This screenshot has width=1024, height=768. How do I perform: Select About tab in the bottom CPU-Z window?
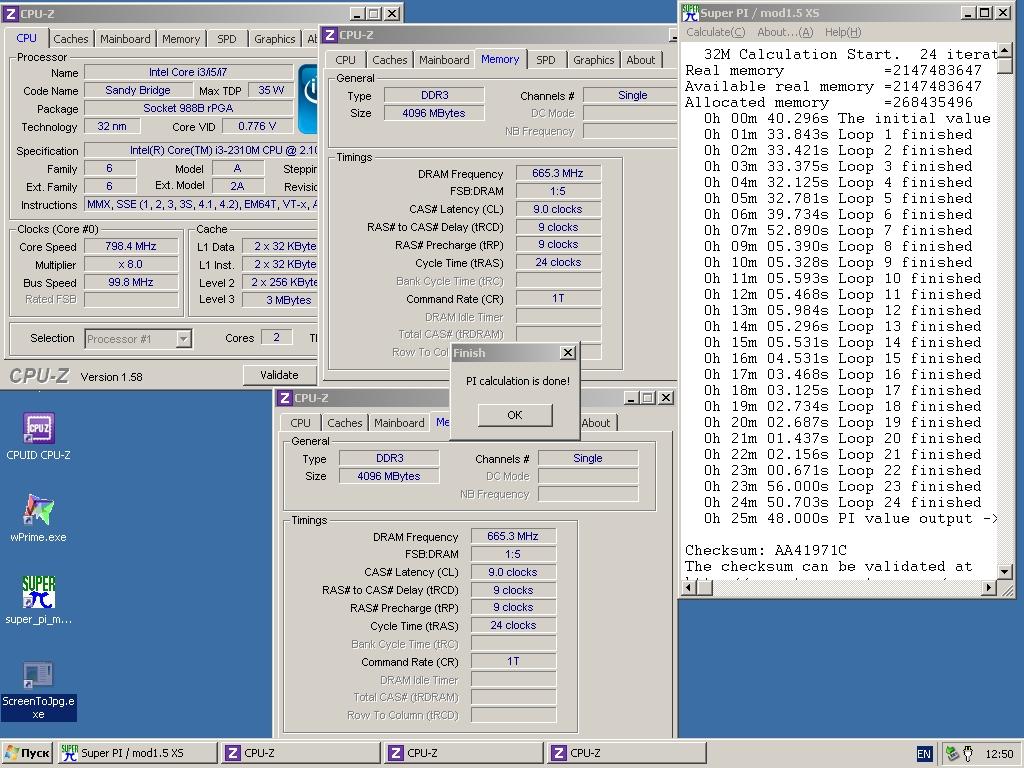pos(596,423)
